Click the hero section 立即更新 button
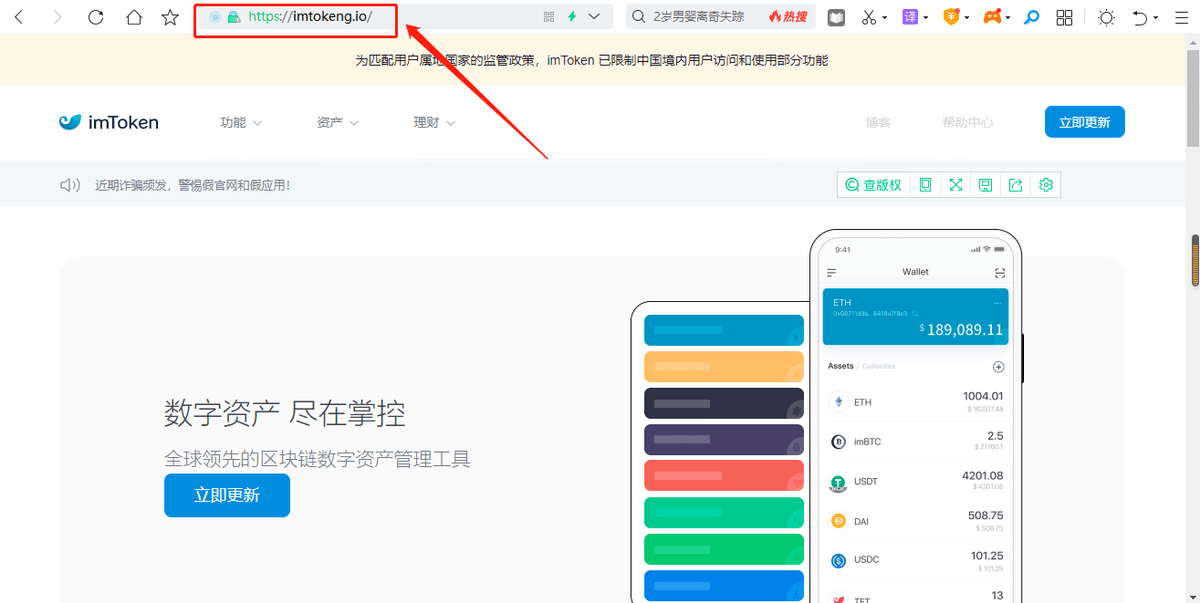This screenshot has height=603, width=1200. coord(227,495)
